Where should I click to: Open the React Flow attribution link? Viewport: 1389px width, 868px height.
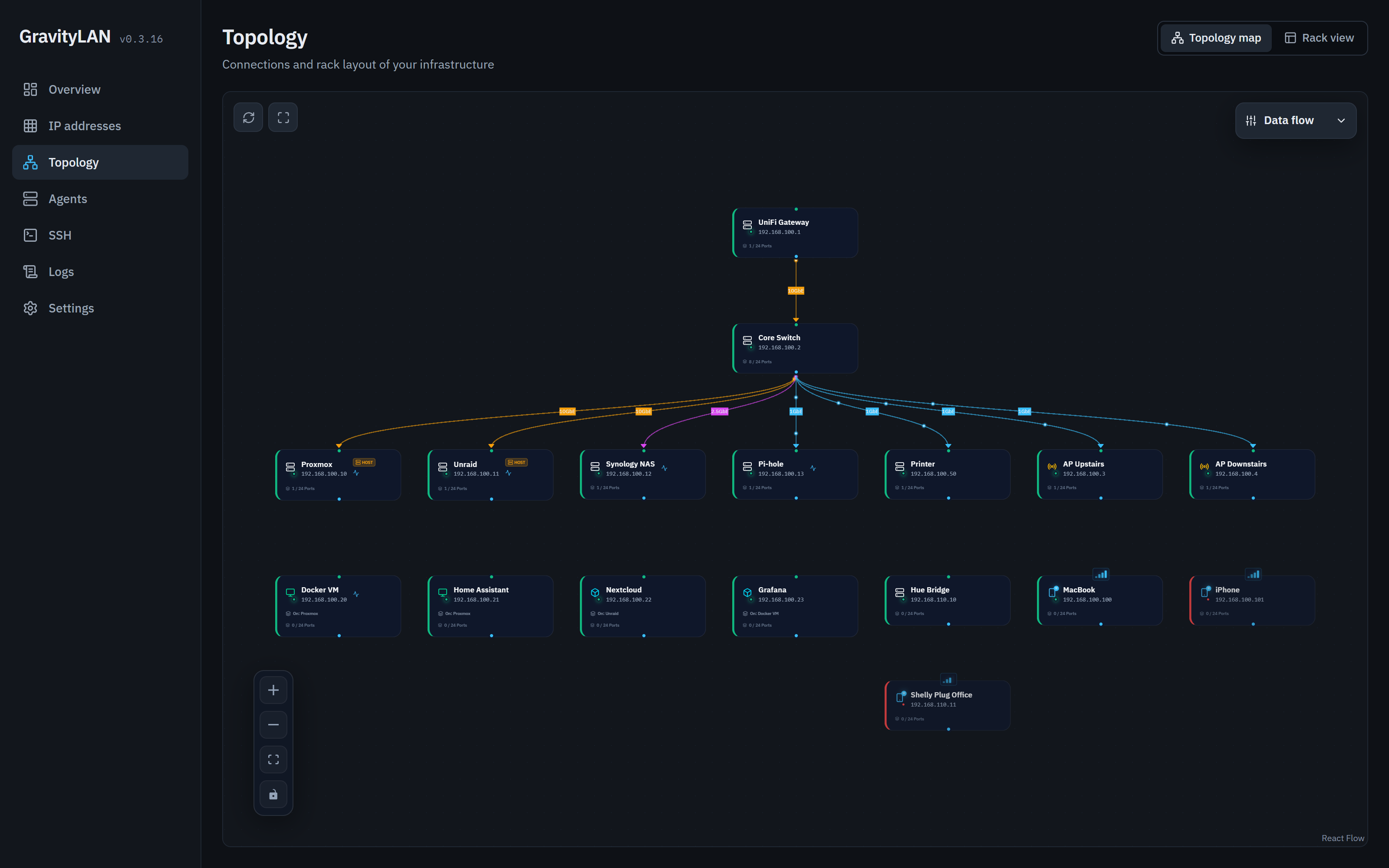point(1343,838)
